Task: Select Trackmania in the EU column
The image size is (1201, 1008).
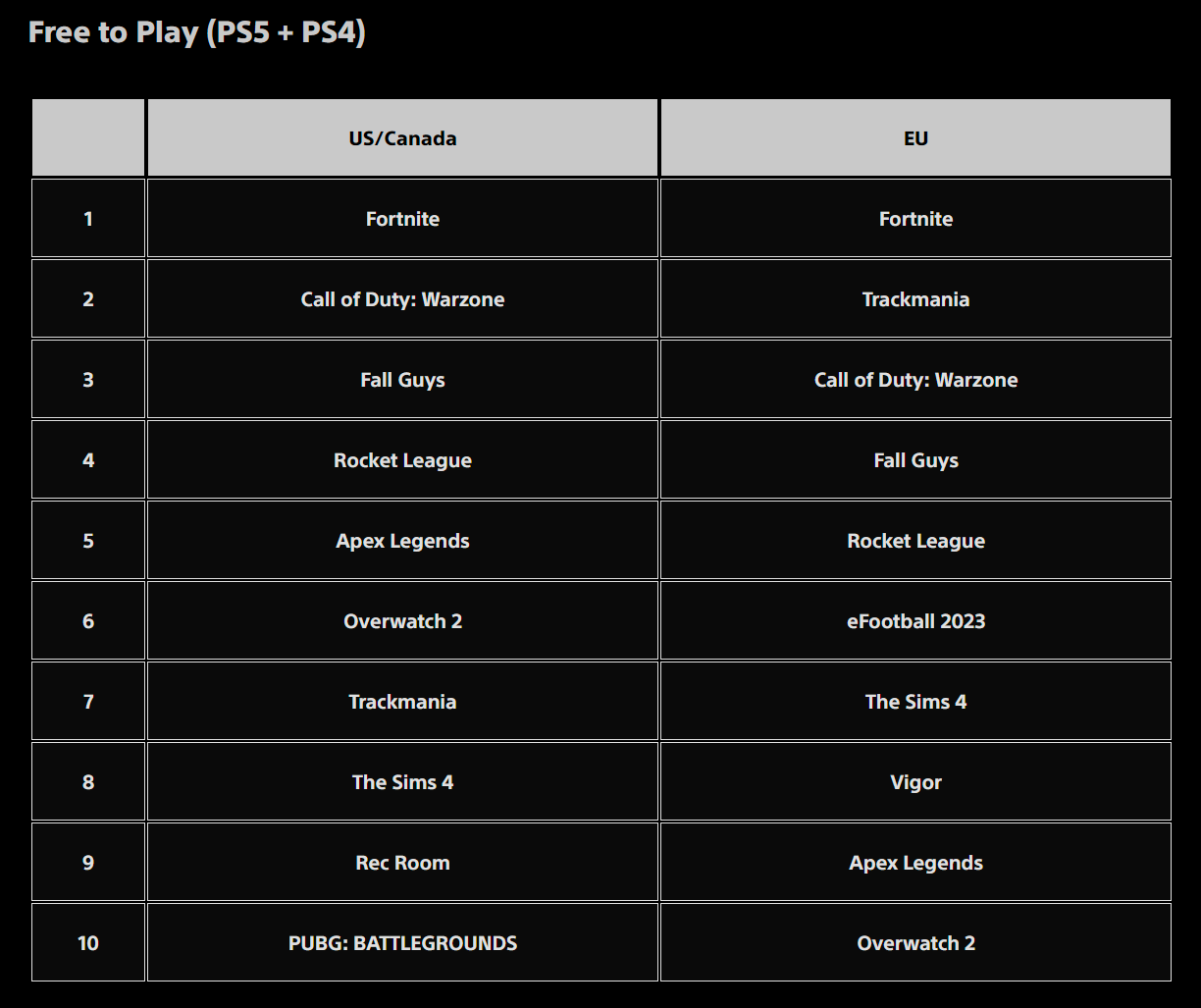Action: [915, 298]
